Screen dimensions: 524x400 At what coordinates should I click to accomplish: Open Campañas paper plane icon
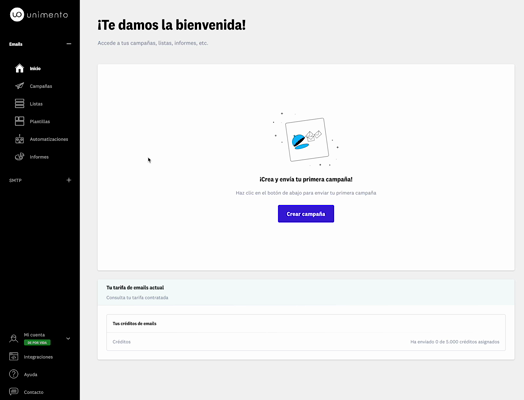(19, 86)
